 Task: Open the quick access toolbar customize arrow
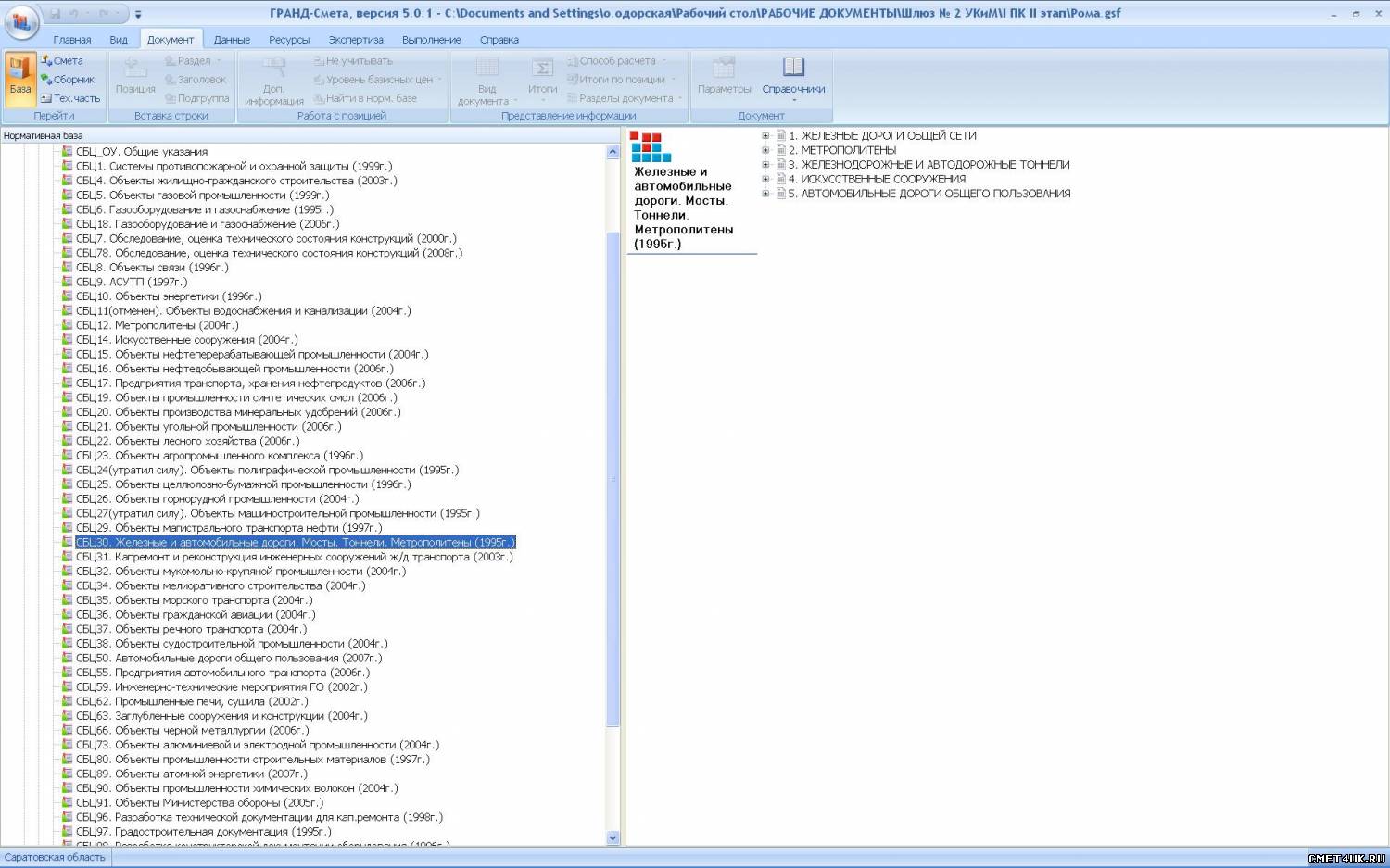[138, 15]
